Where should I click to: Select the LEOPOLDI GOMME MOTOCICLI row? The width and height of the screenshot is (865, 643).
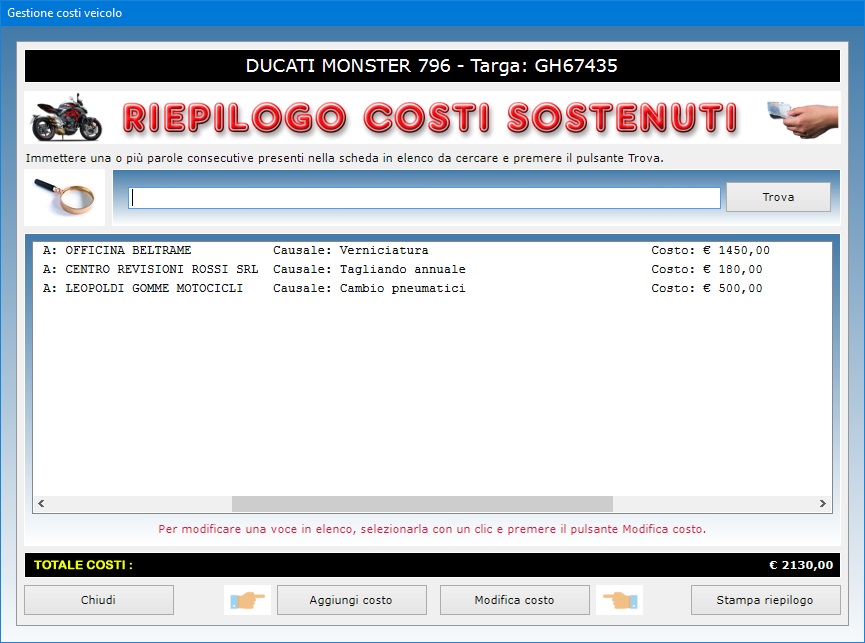432,288
